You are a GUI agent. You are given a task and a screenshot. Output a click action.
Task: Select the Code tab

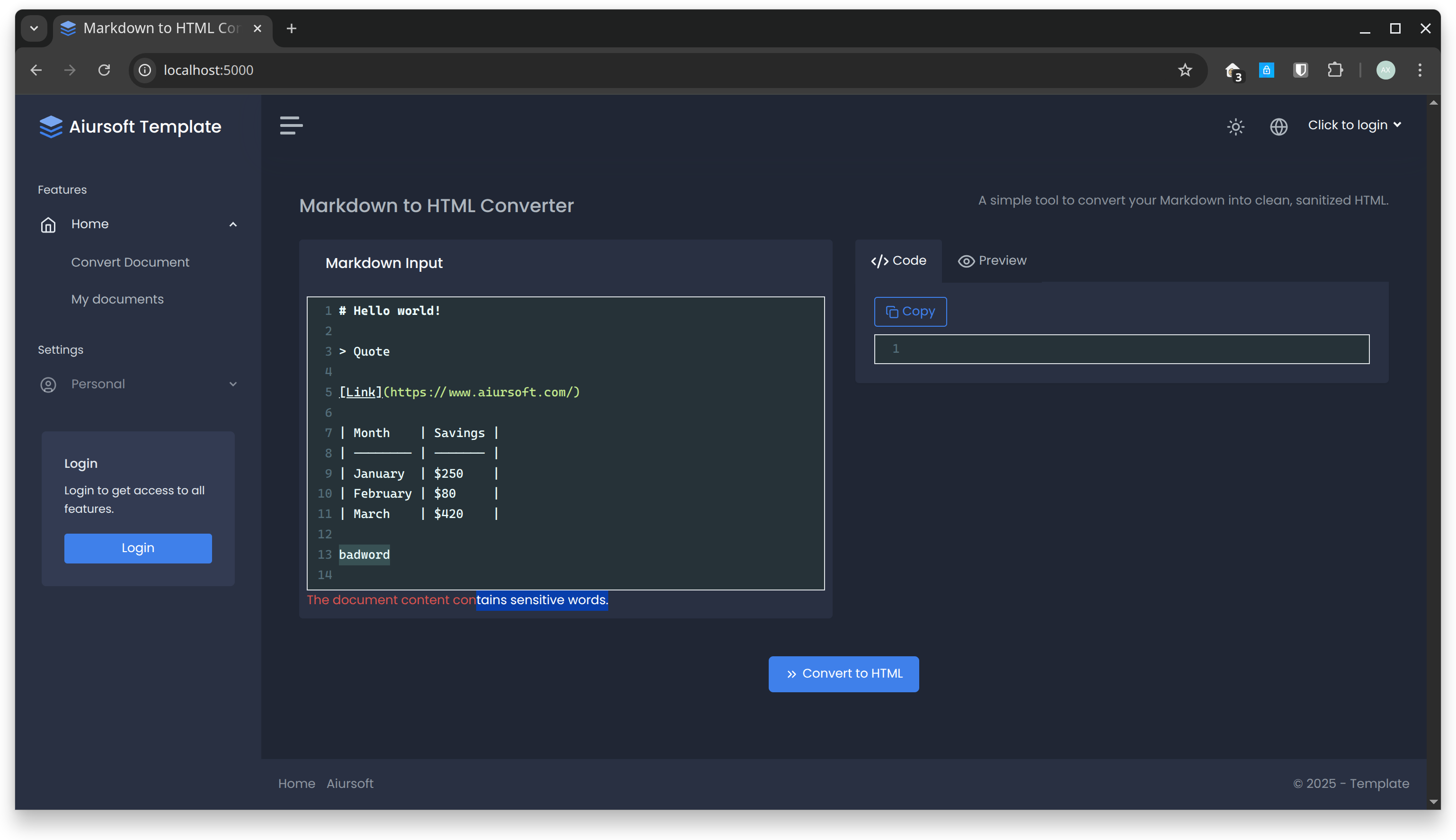[898, 261]
